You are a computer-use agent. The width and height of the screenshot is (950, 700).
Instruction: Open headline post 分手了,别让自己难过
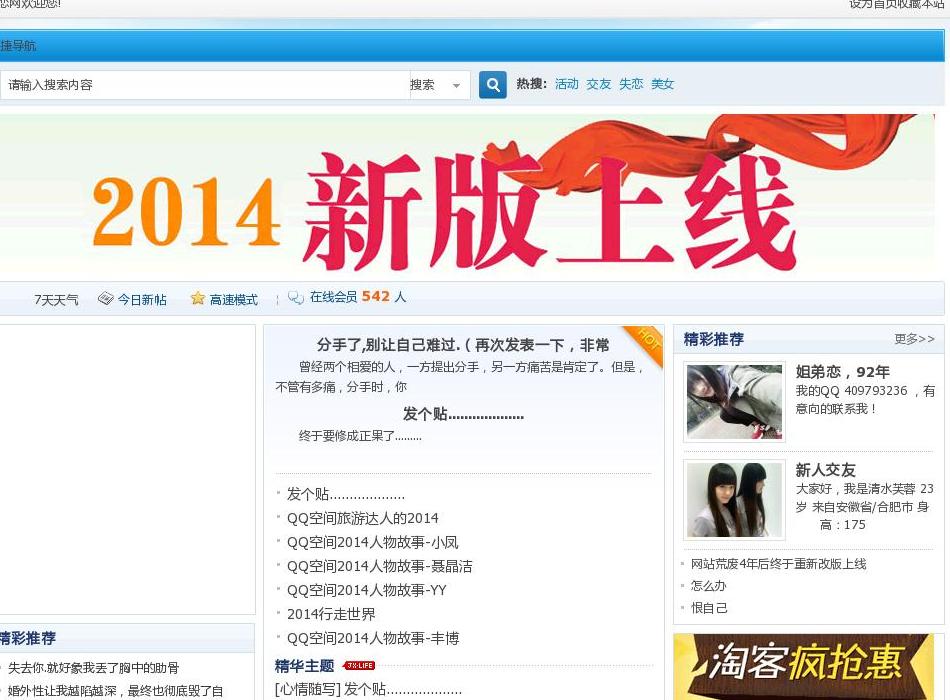(x=463, y=345)
